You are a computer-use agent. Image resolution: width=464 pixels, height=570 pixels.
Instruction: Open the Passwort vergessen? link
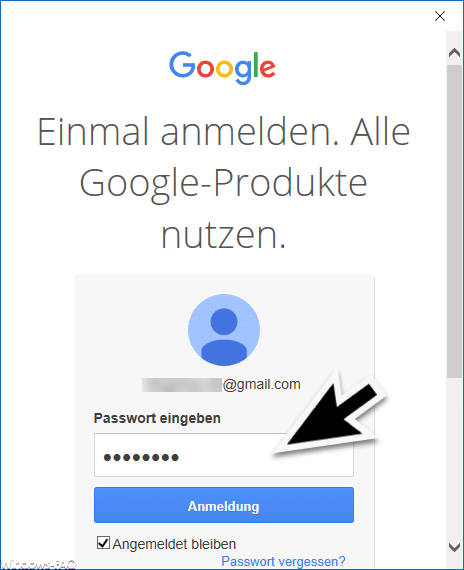283,562
